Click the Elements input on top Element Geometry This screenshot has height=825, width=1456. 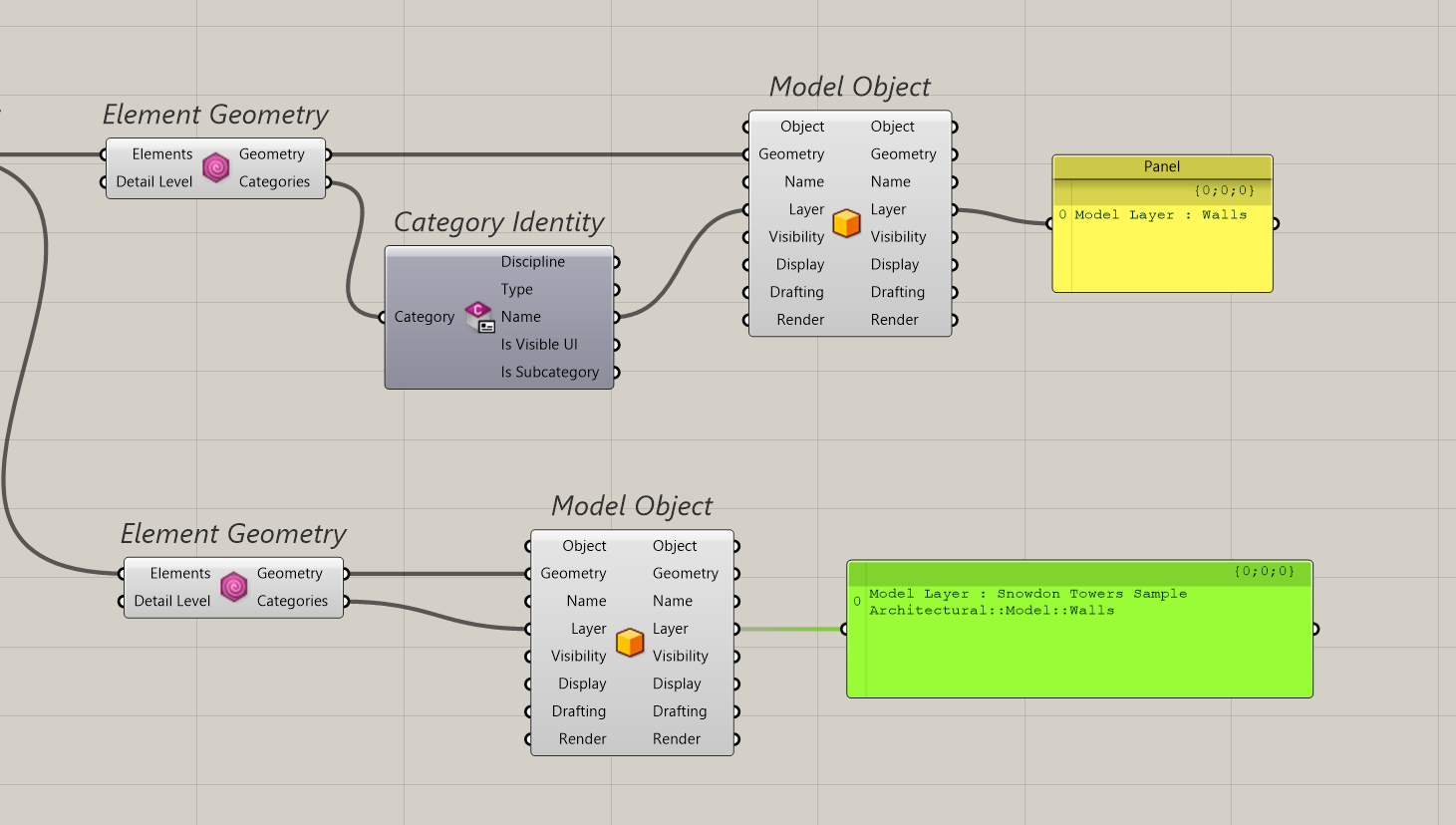coord(105,153)
